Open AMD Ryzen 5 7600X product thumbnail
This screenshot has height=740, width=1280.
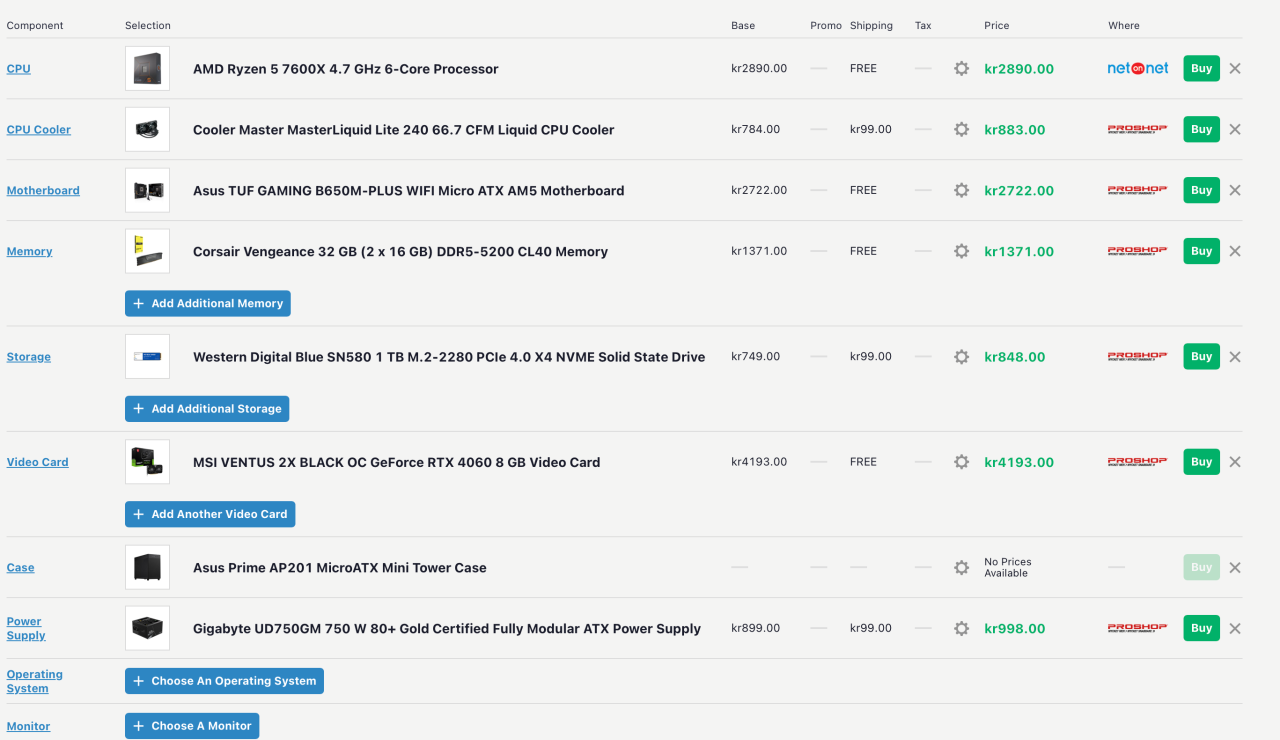(147, 69)
